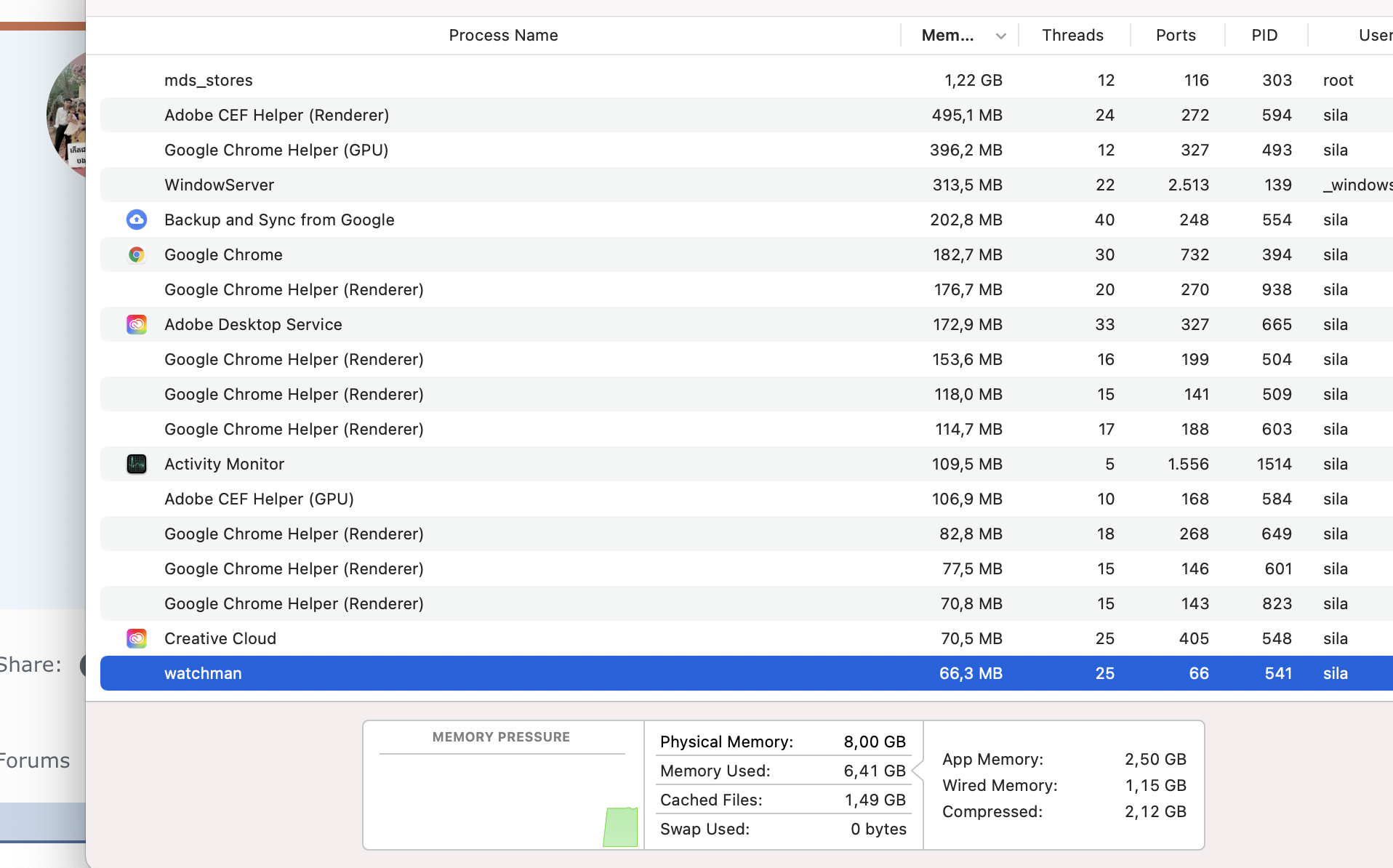1393x868 pixels.
Task: Click the highlighted watchman process row
Action: pos(747,673)
